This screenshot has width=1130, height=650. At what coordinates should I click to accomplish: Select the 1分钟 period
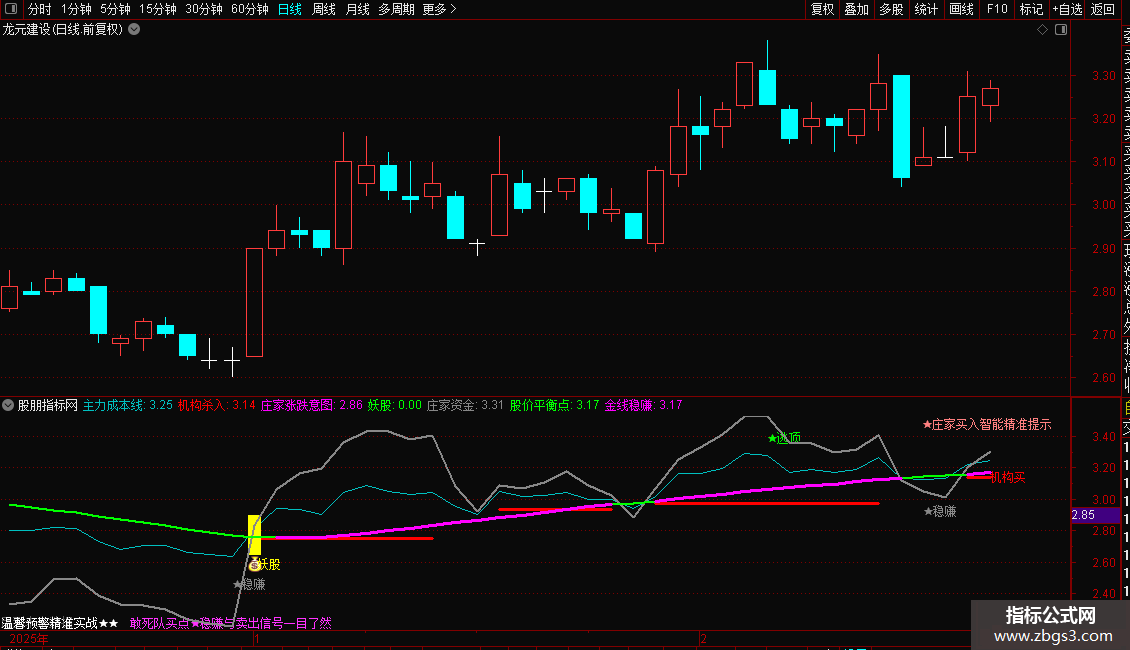click(x=76, y=9)
